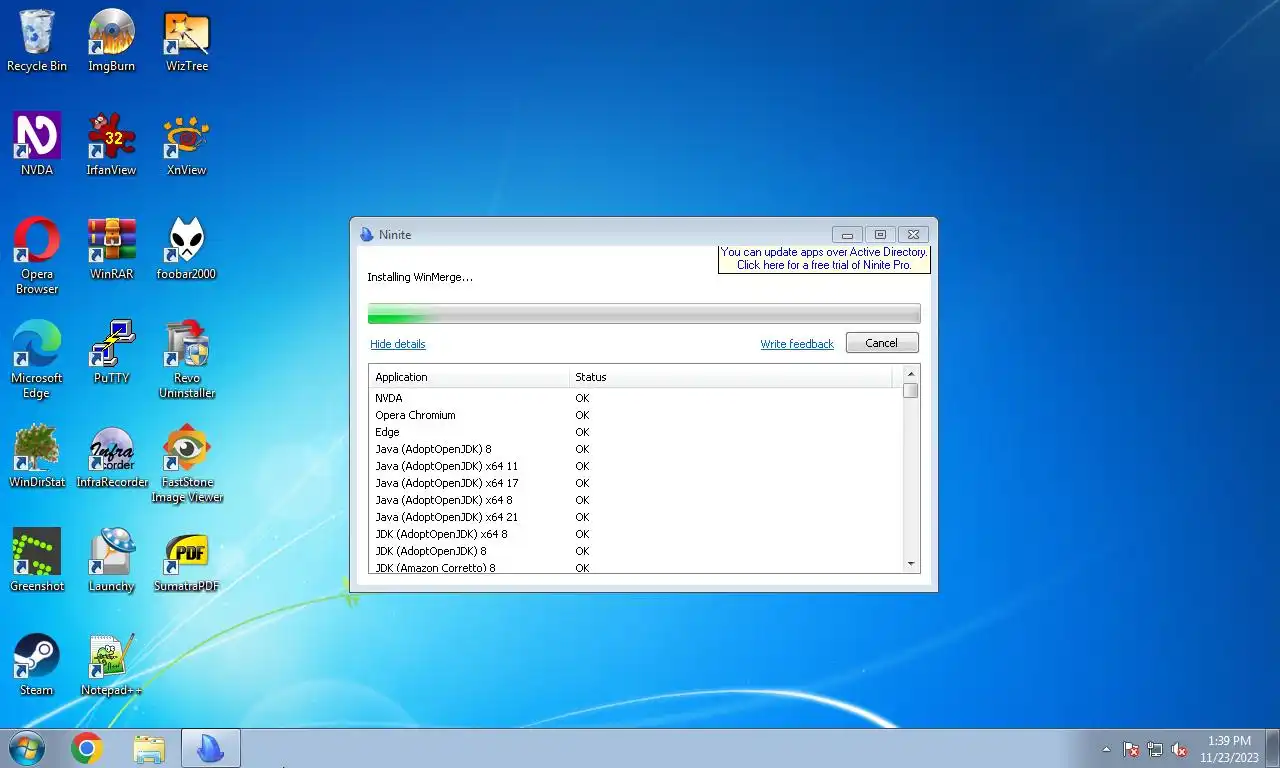Cancel the Ninite installation
The image size is (1280, 768).
[881, 343]
